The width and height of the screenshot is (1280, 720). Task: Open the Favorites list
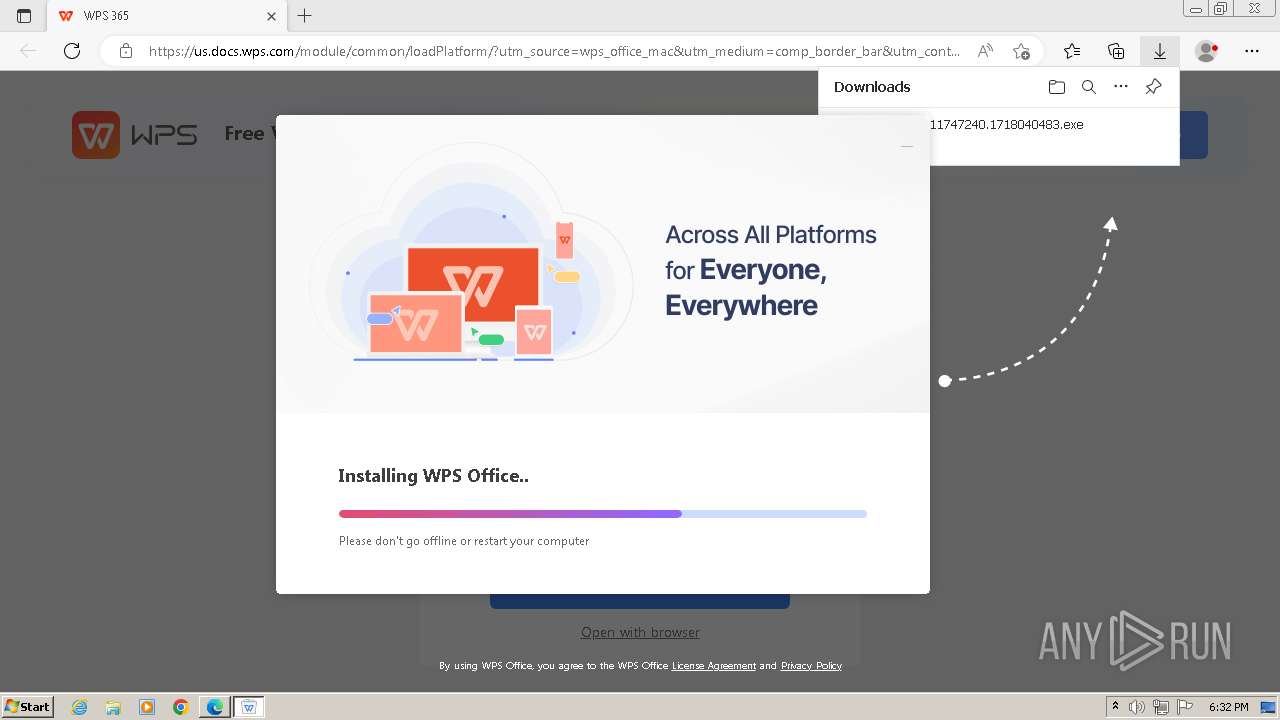pos(1072,51)
